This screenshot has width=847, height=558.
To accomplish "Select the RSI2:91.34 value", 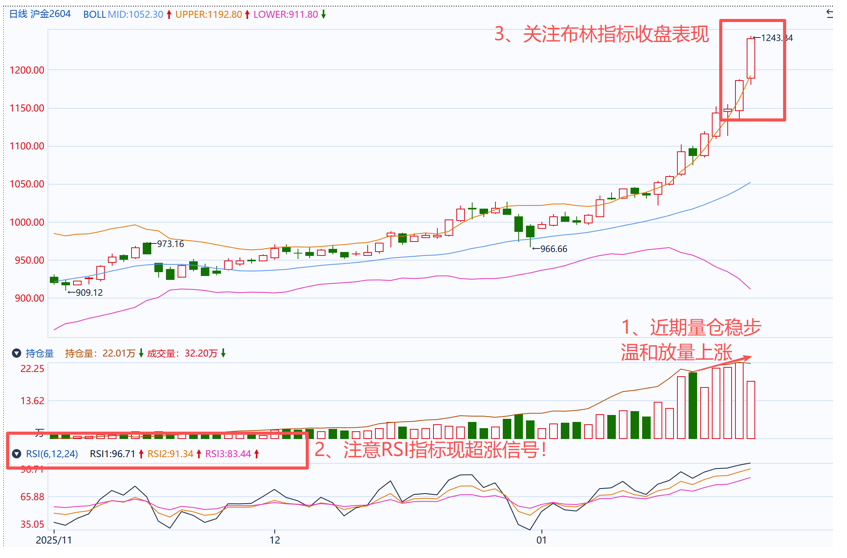I will click(x=170, y=454).
